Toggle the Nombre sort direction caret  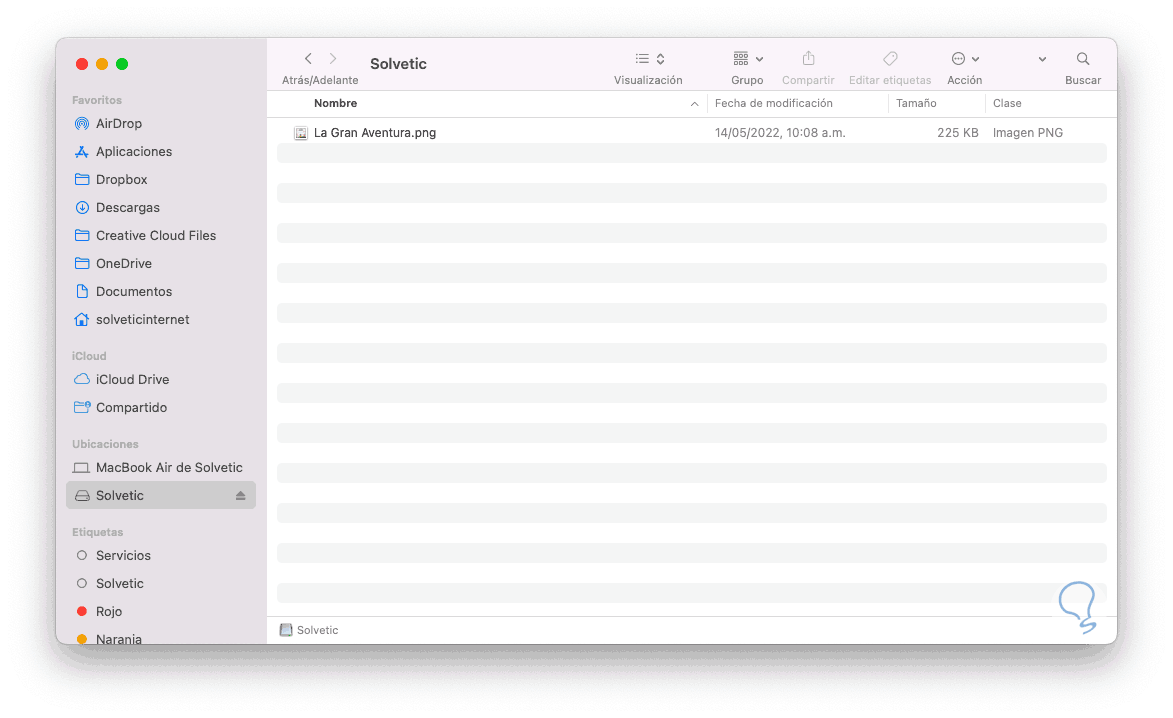(694, 104)
